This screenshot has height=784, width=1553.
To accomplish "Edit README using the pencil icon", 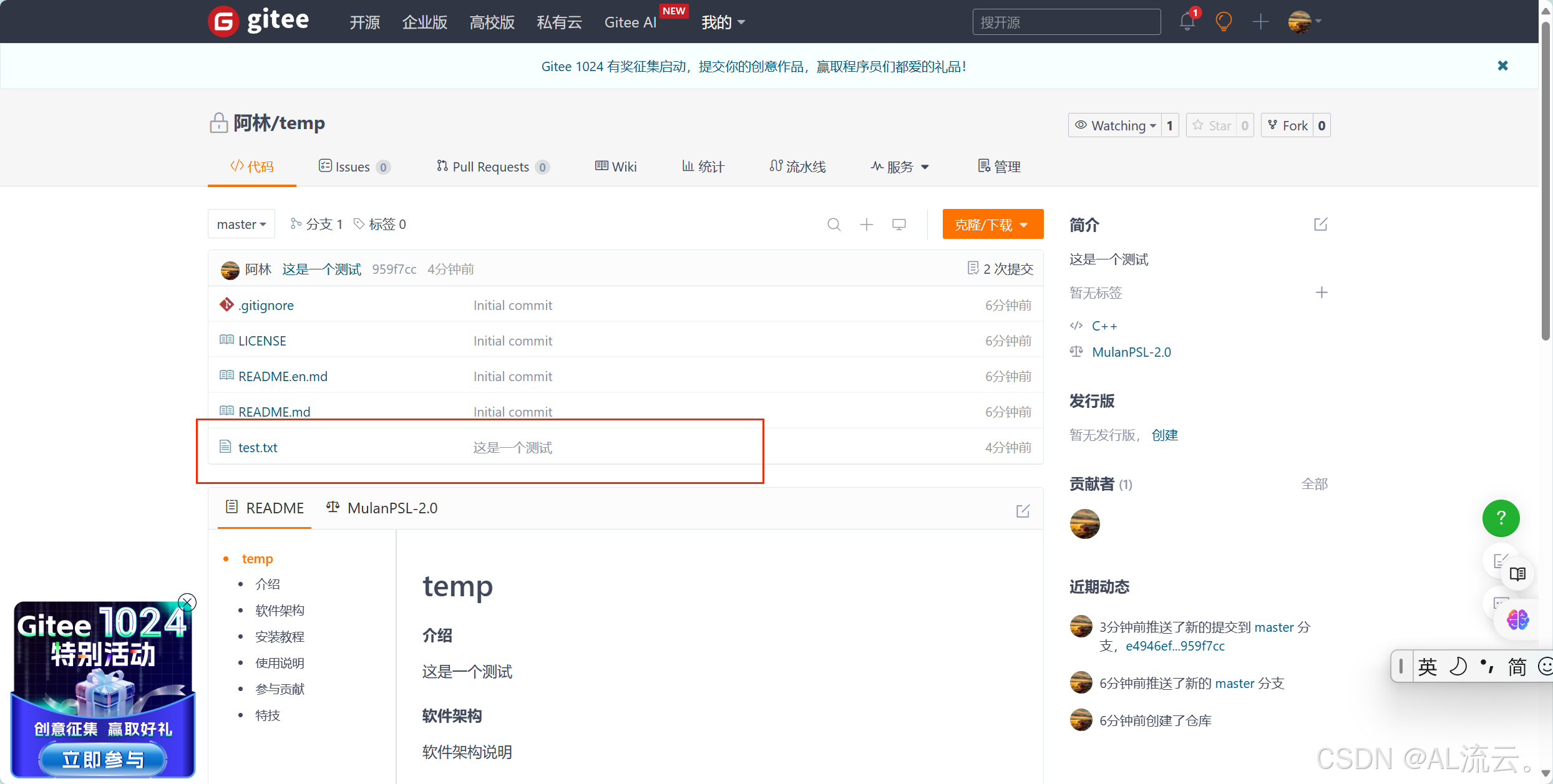I will click(1023, 511).
